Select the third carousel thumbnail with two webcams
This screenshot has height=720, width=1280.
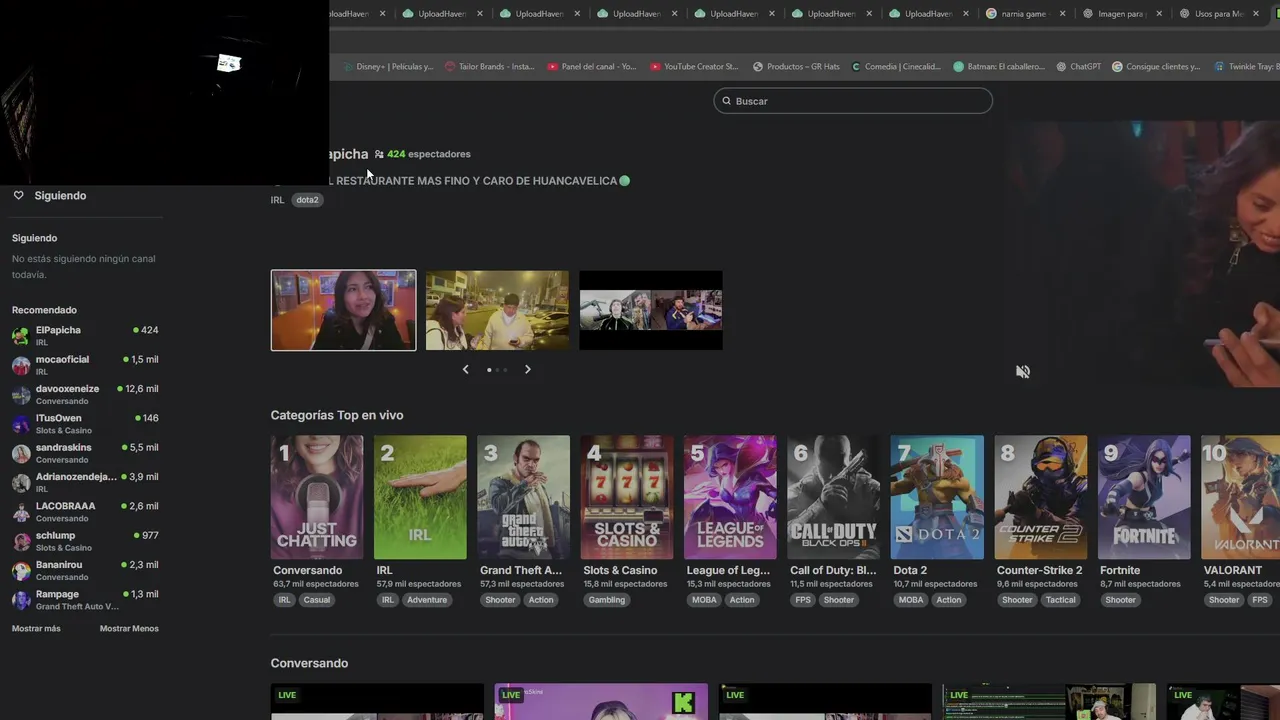[651, 310]
